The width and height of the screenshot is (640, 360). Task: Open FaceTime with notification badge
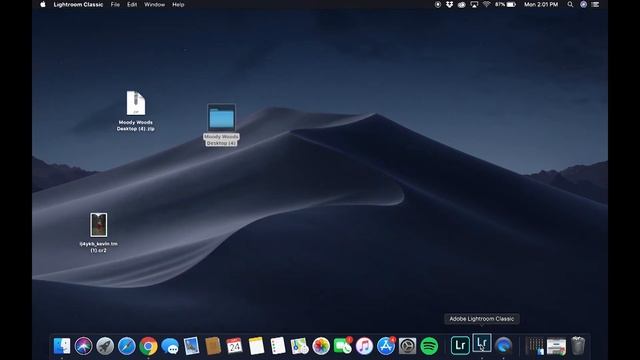[x=343, y=346]
